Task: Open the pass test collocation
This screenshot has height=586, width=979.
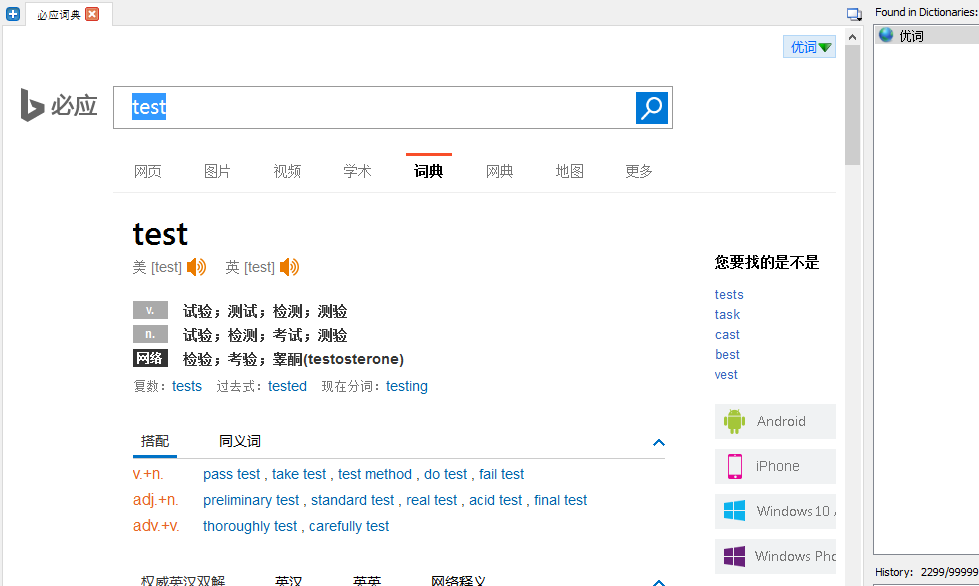Action: coord(232,474)
